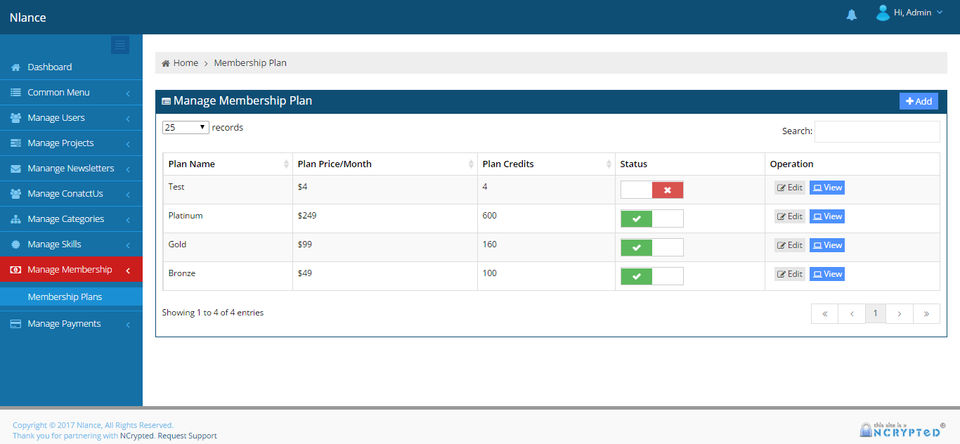The width and height of the screenshot is (960, 444).
Task: Open the records per page dropdown
Action: (x=186, y=127)
